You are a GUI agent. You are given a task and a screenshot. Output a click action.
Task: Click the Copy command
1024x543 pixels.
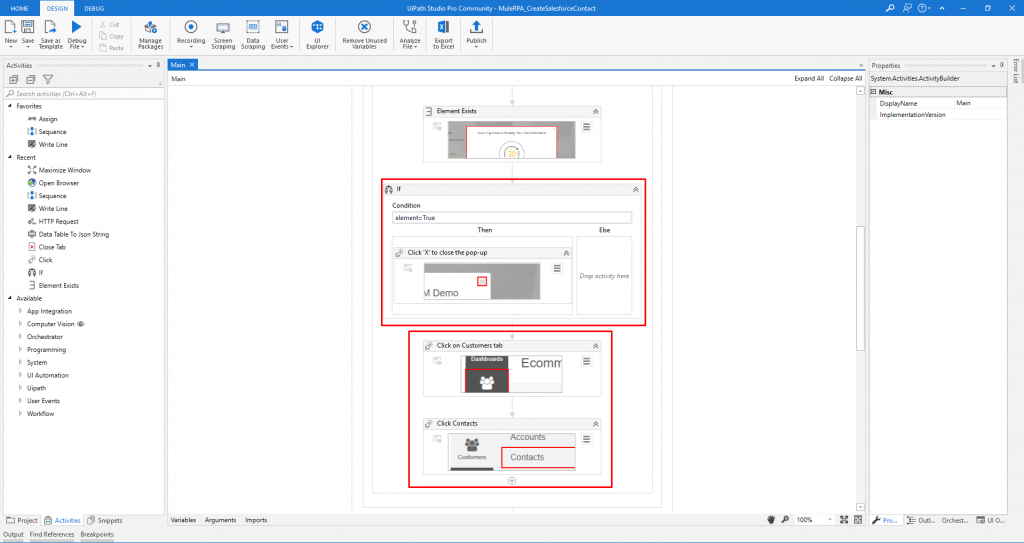pos(111,36)
